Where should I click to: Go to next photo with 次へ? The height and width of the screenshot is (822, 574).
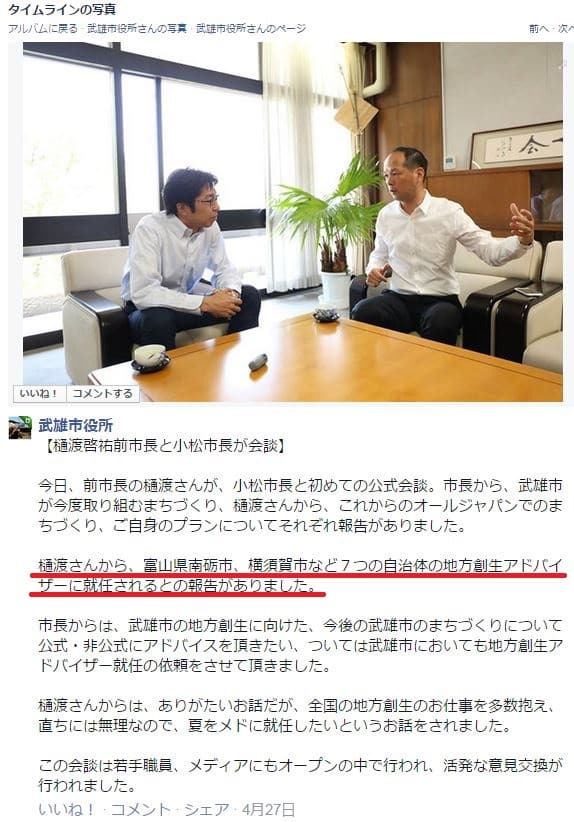coord(565,28)
